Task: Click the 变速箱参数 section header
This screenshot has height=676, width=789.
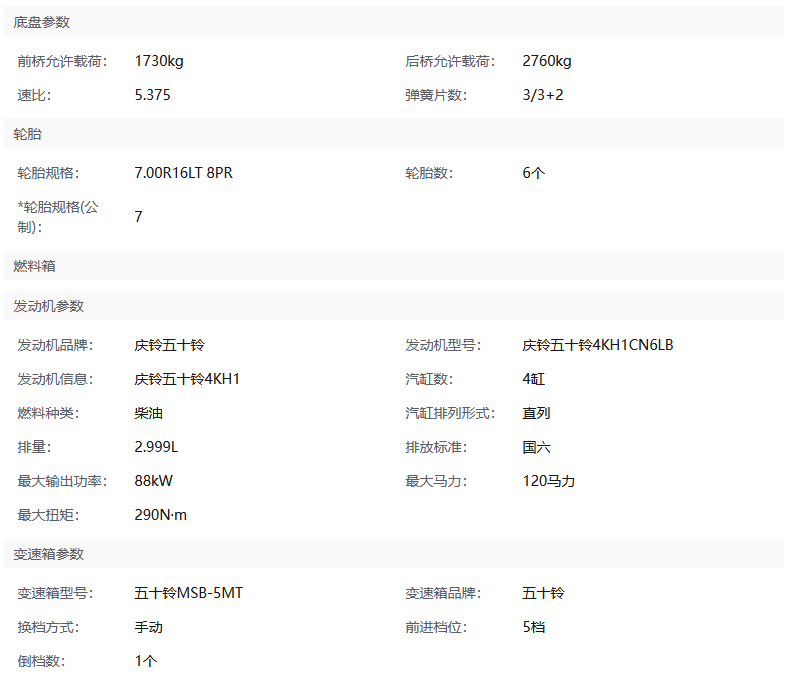Action: point(49,554)
